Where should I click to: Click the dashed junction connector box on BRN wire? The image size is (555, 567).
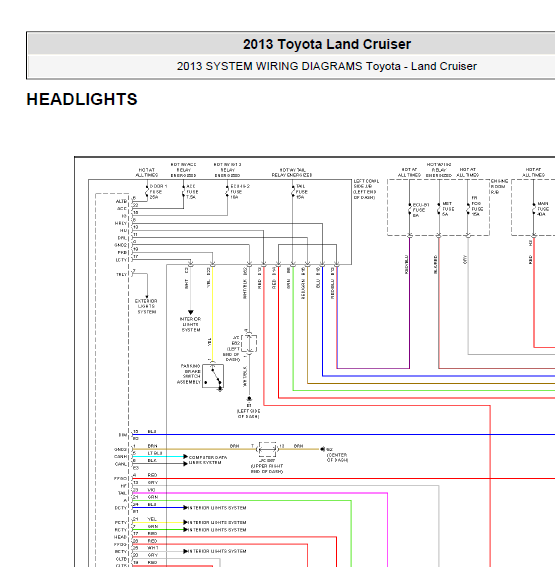[x=267, y=449]
